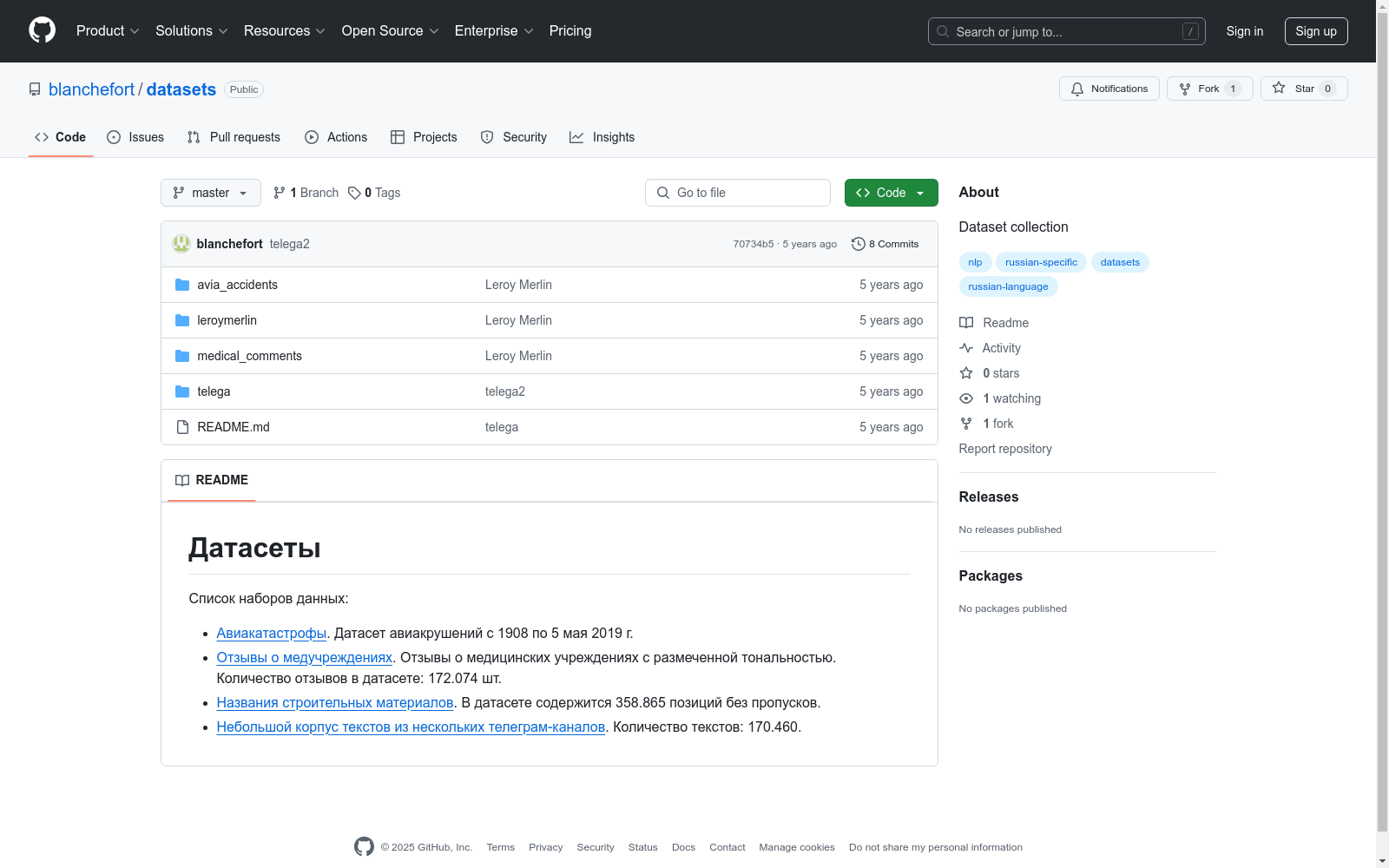Open the medical_comments folder name
The width and height of the screenshot is (1389, 868).
coord(249,356)
